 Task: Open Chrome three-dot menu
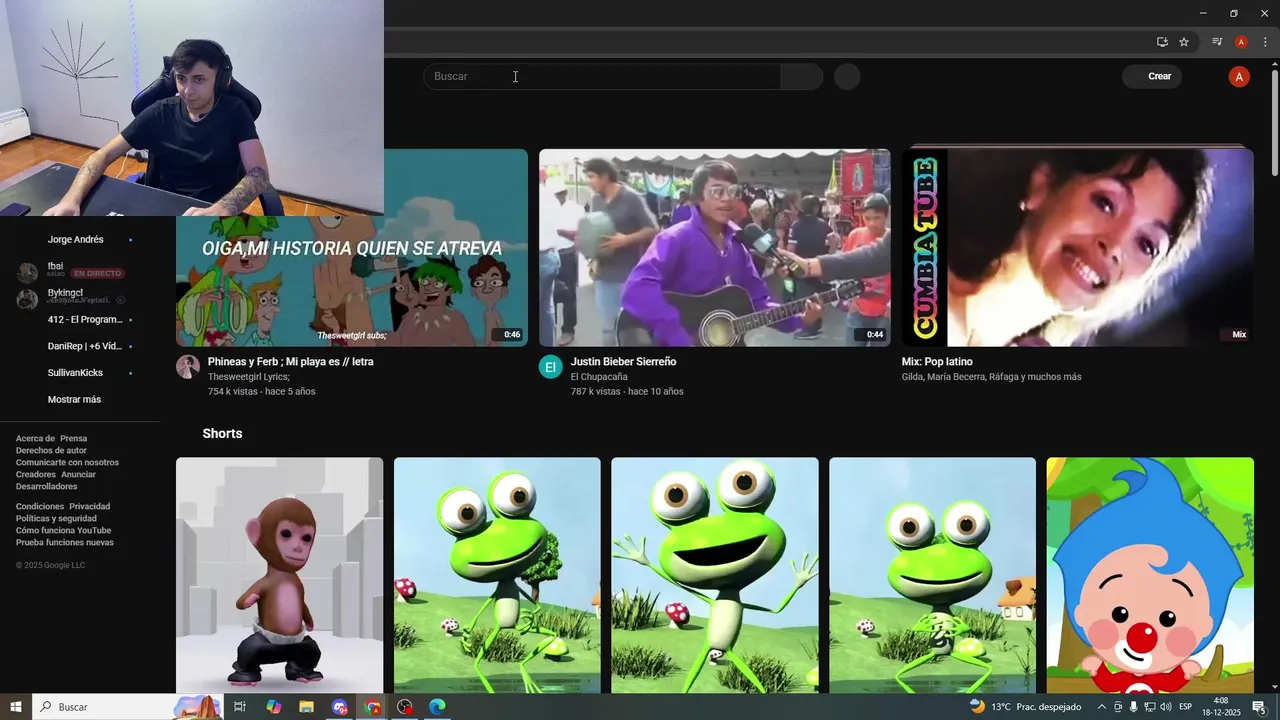[1265, 42]
